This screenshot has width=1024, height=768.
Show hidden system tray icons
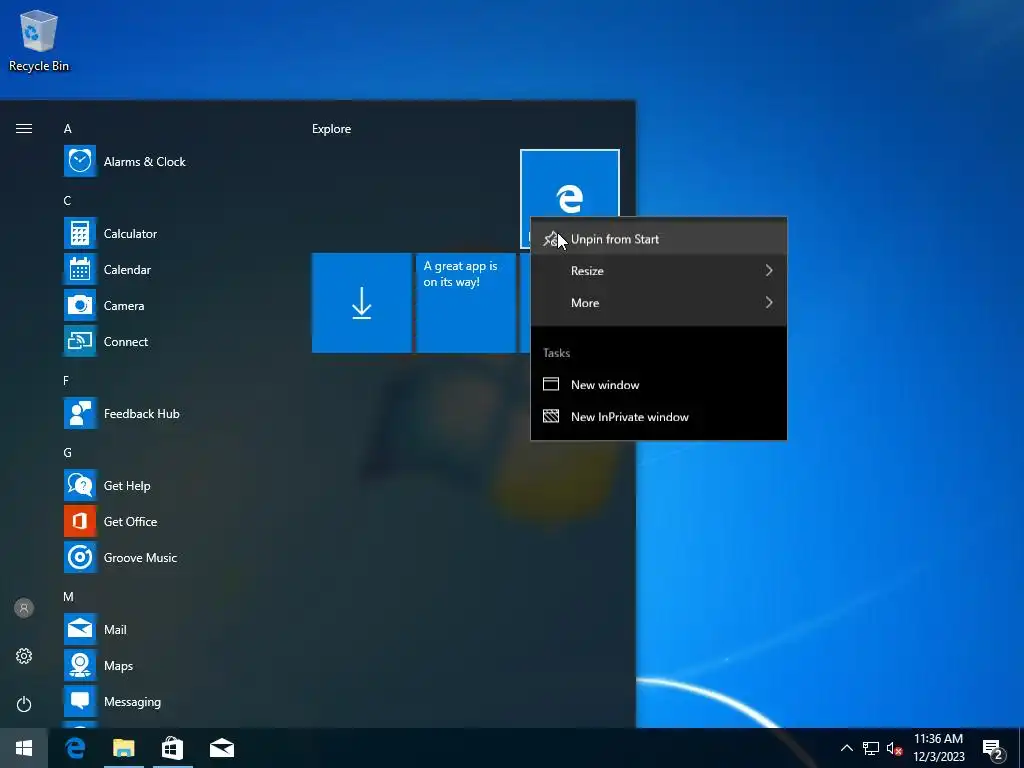846,748
